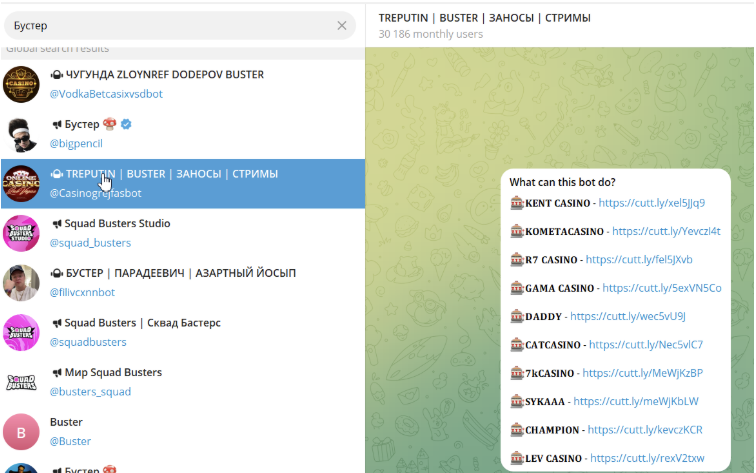
Task: Click the slot machine emoji beside GAMA CASINO
Action: 517,288
